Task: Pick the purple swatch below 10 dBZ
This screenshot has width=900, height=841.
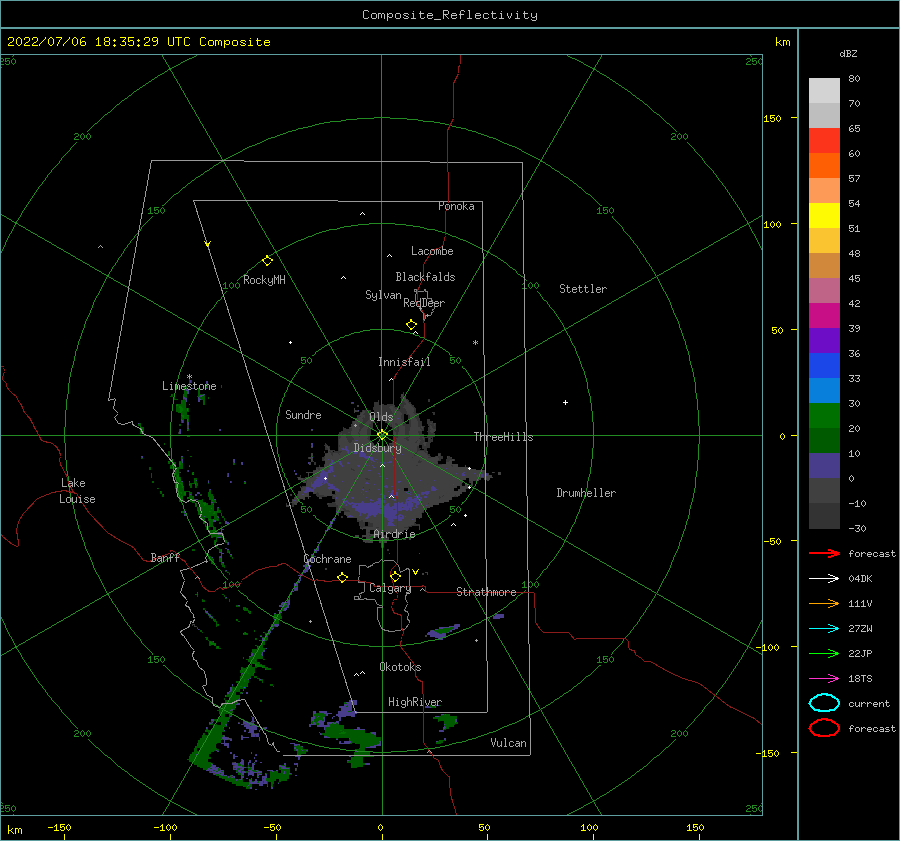Action: (824, 466)
